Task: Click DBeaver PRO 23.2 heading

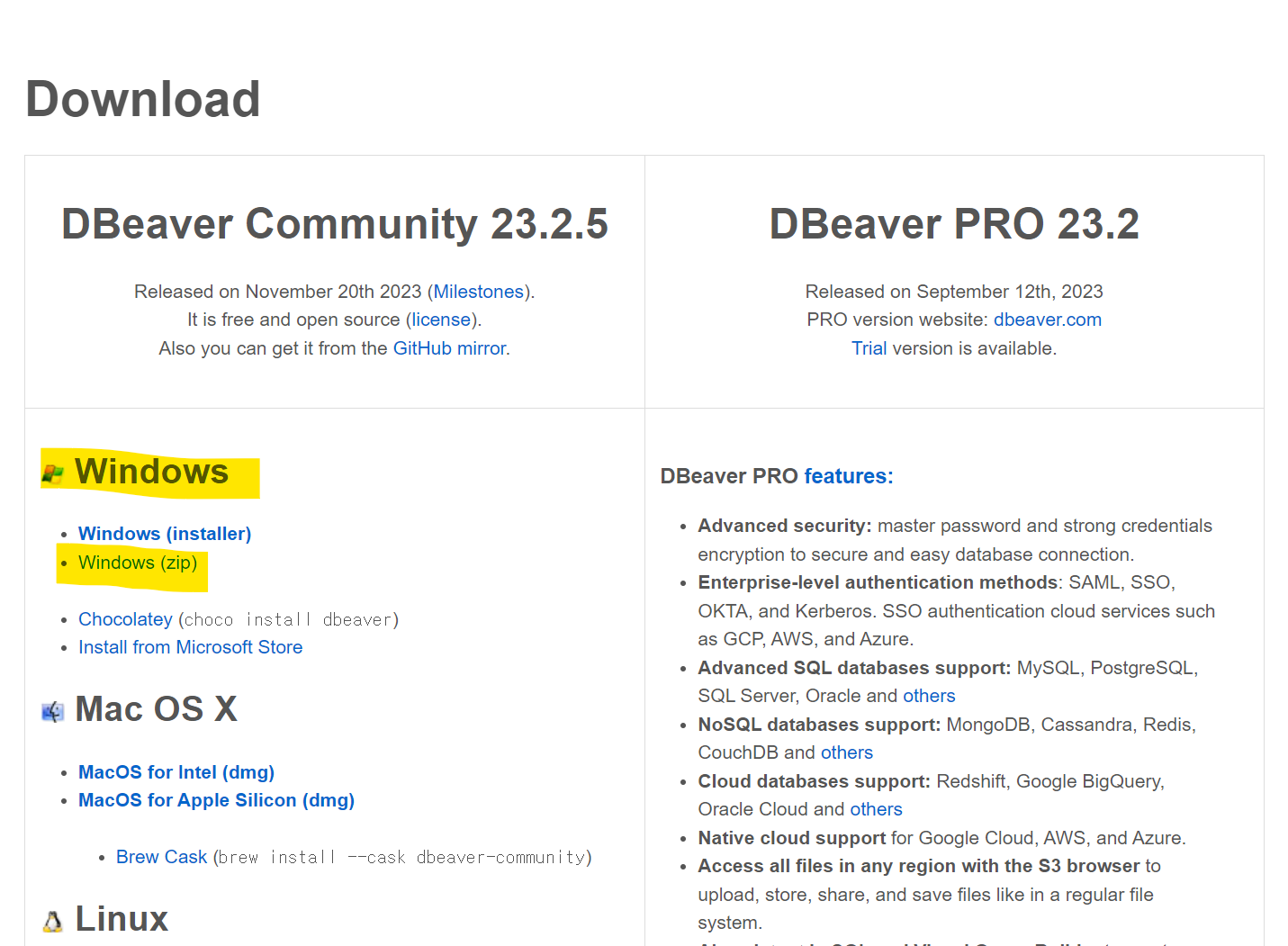Action: [954, 224]
